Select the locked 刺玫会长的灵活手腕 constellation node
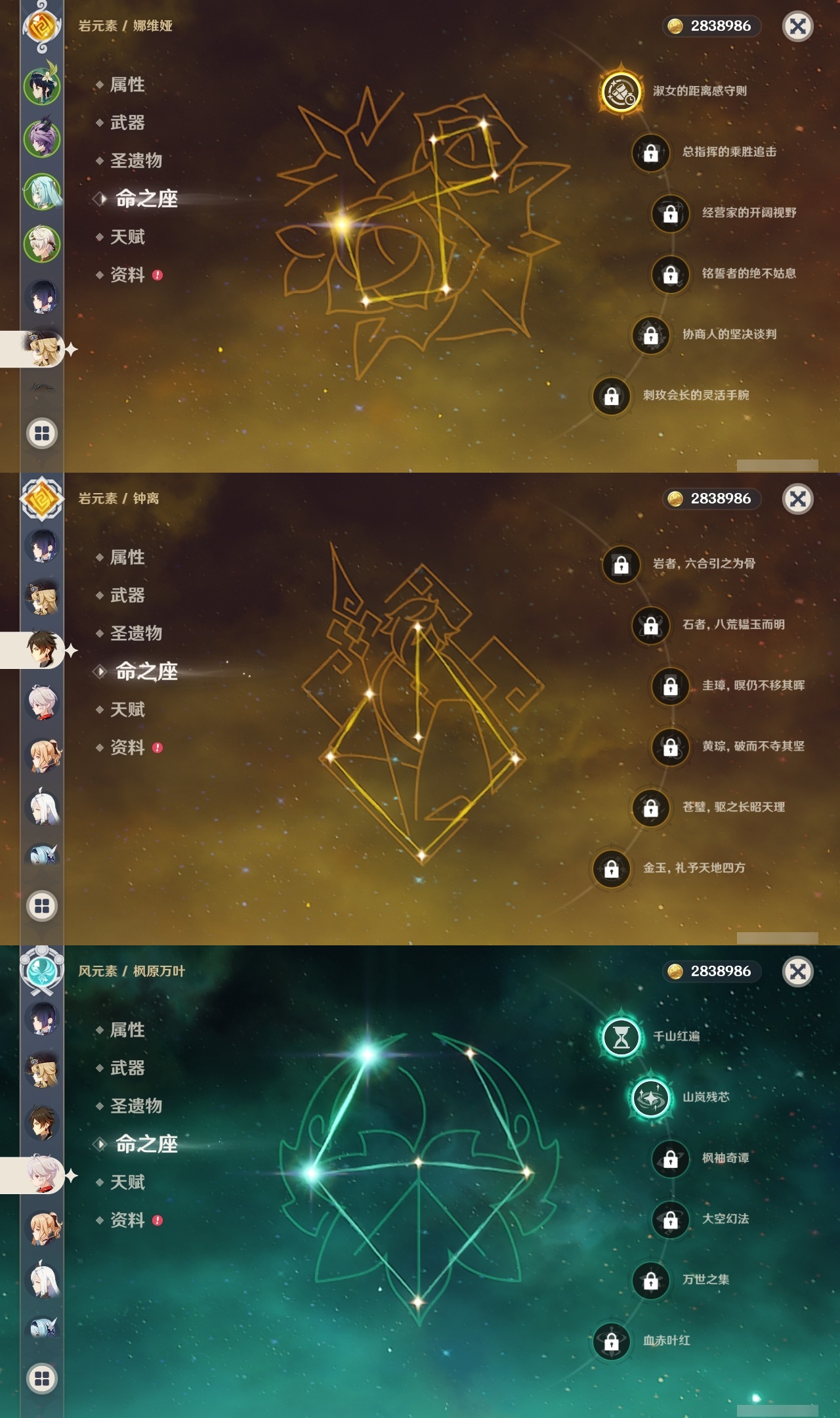Screen dimensions: 840x1418 612,396
